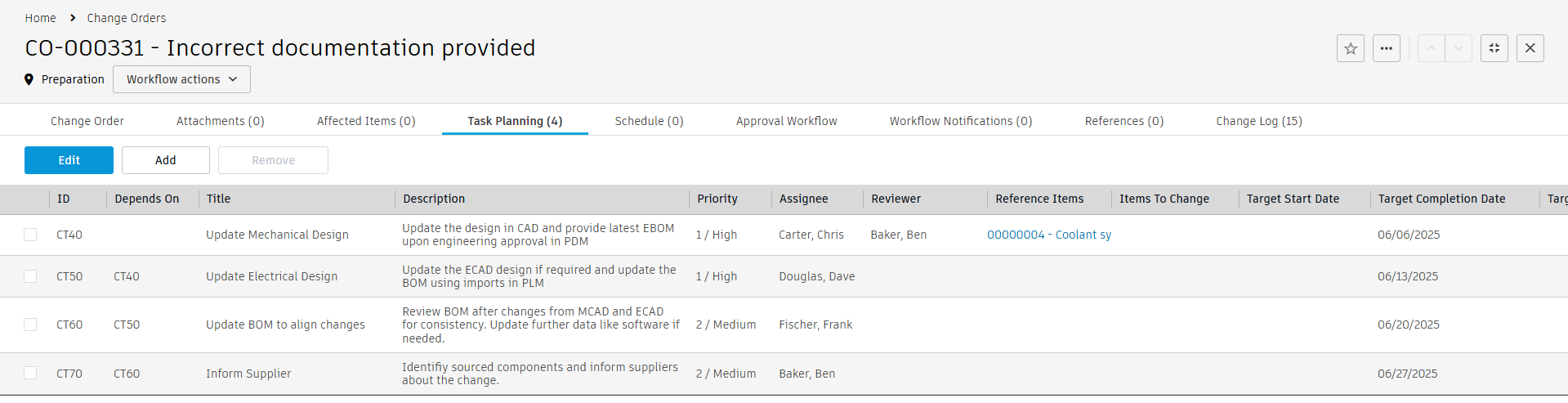Open the 00000004 - Coolant reference link

pyautogui.click(x=1048, y=235)
